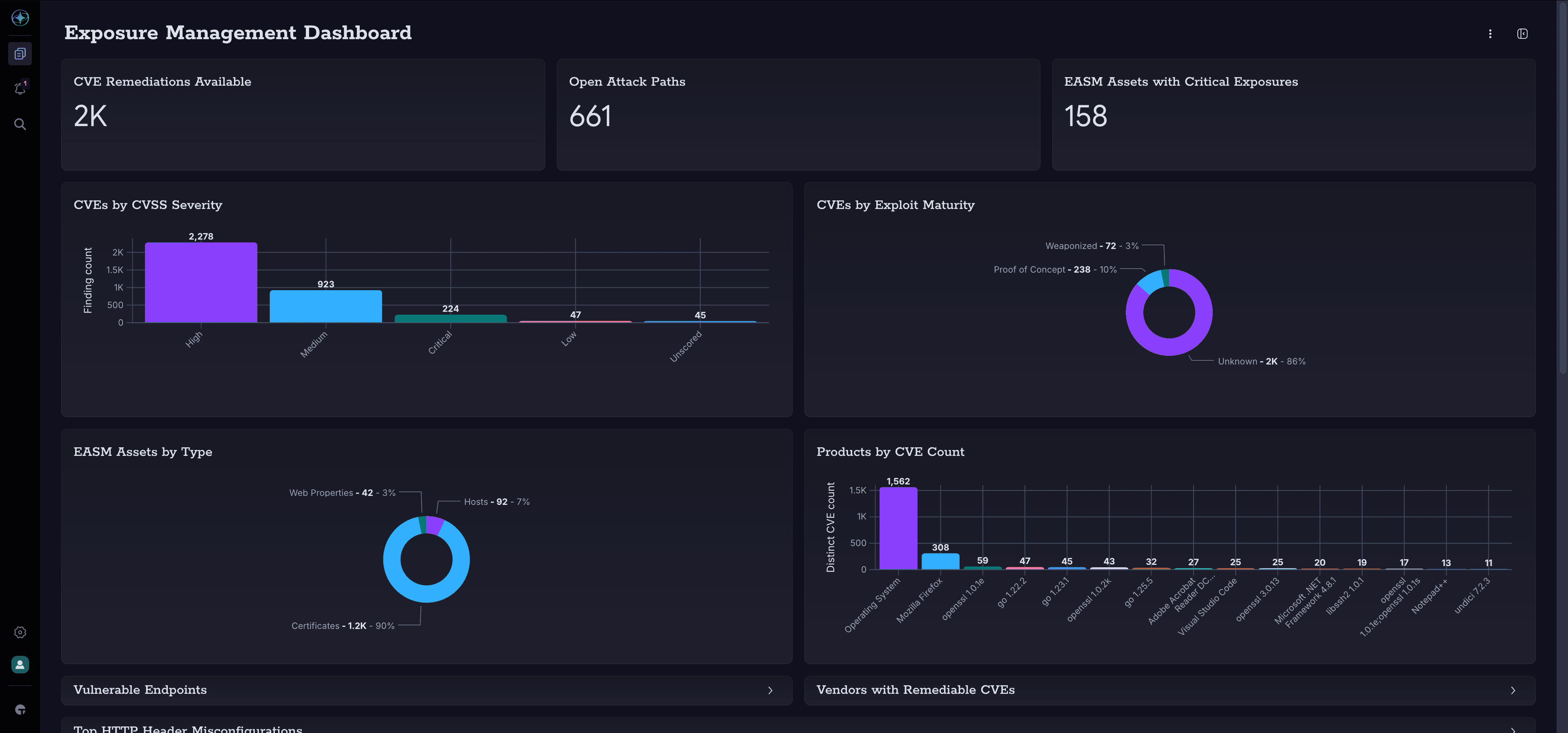Open the search magnifier in sidebar
Viewport: 1568px width, 733px height.
coord(20,124)
